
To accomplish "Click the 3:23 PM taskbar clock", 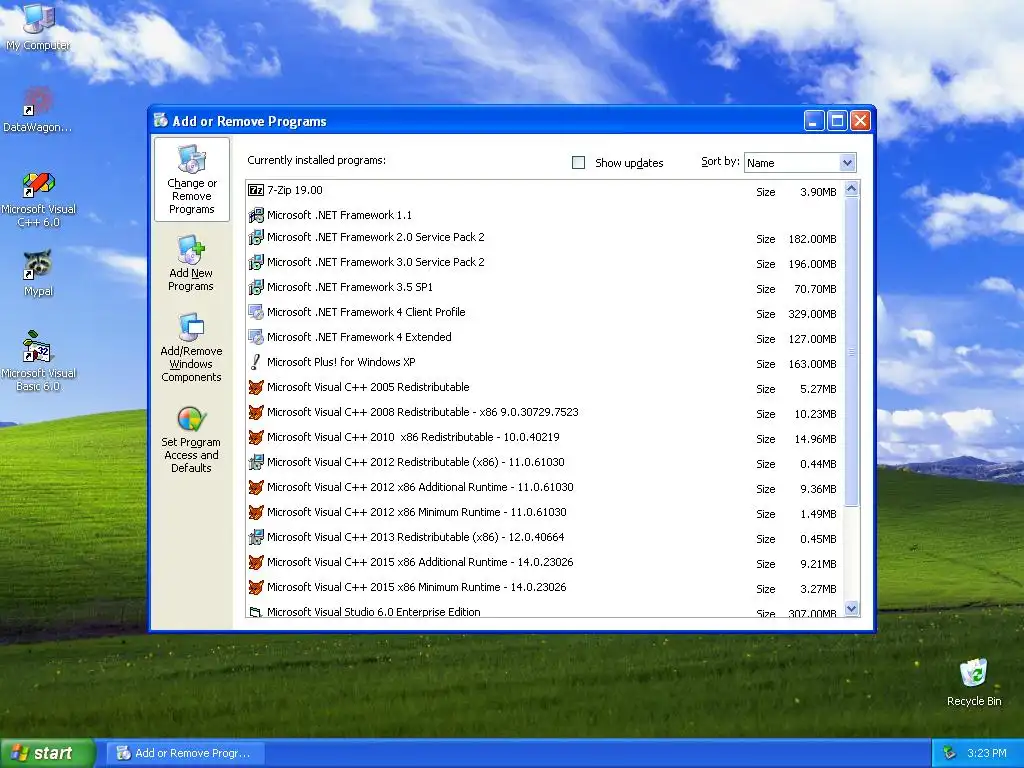I will pyautogui.click(x=987, y=753).
